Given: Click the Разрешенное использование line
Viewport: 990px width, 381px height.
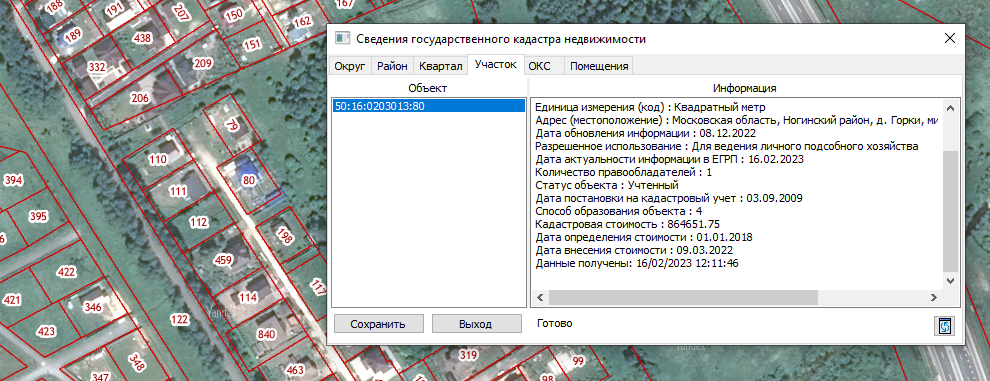Looking at the screenshot, I should coord(726,146).
